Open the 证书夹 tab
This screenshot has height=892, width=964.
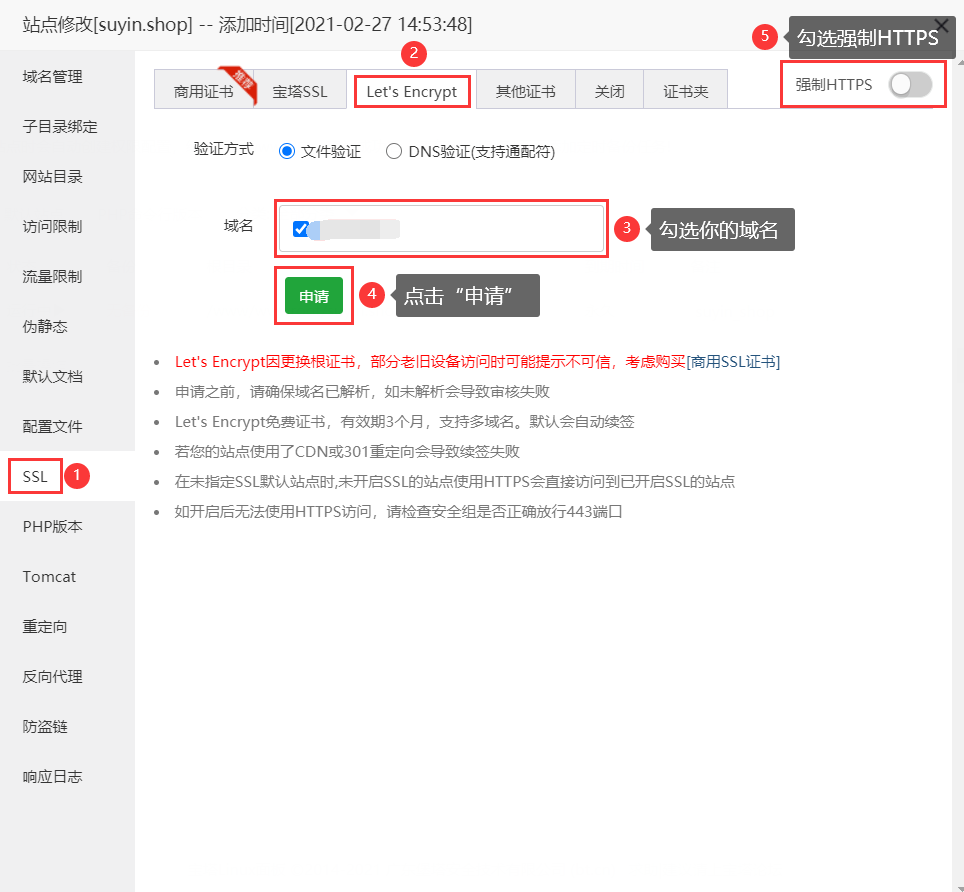[685, 89]
